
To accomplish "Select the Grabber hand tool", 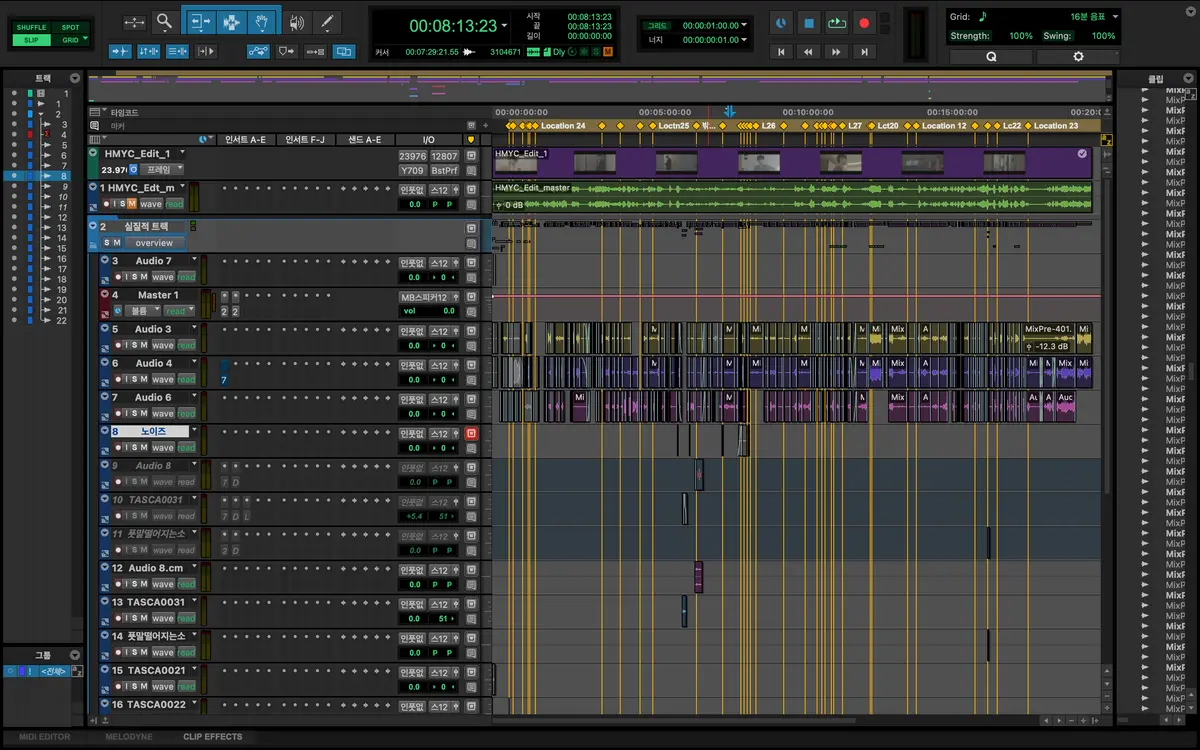I will 262,21.
